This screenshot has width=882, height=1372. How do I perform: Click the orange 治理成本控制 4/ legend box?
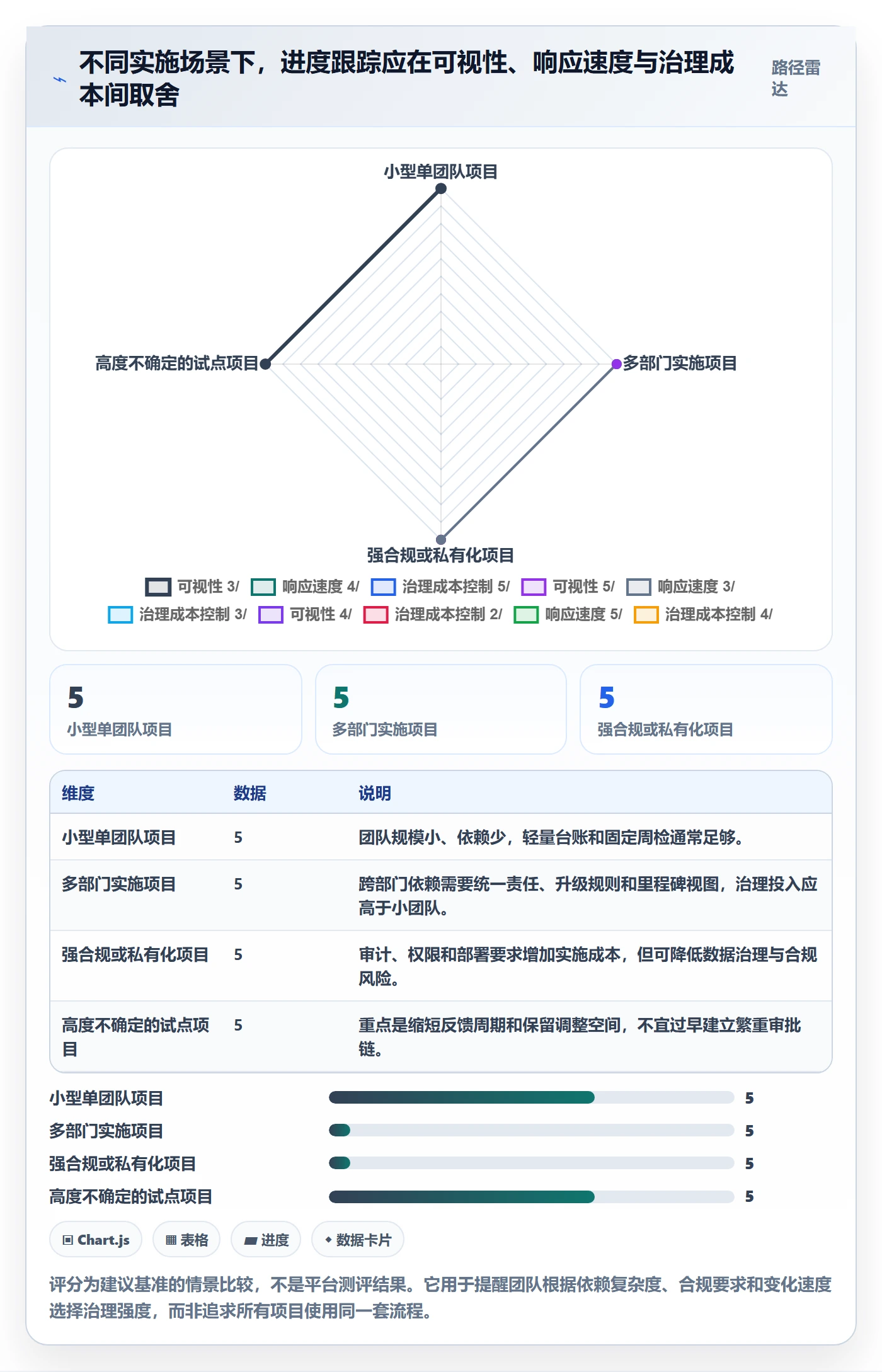pyautogui.click(x=646, y=615)
